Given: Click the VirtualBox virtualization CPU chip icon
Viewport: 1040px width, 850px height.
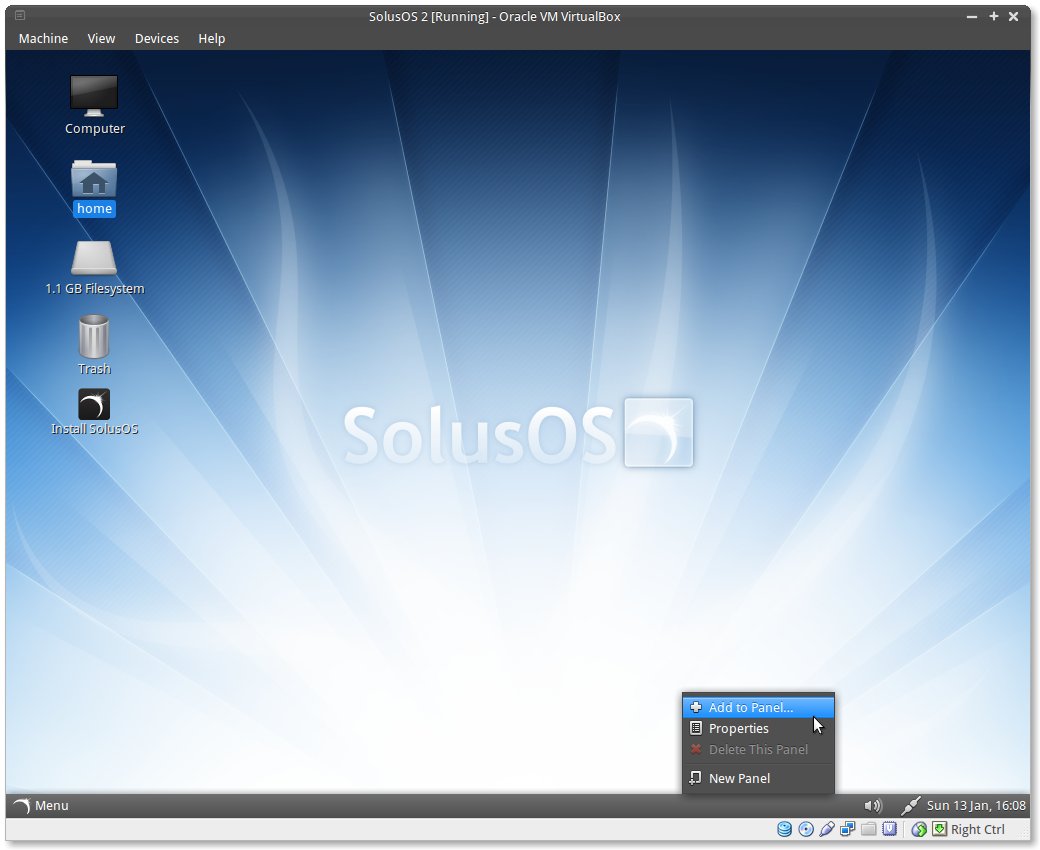Looking at the screenshot, I should click(x=889, y=829).
